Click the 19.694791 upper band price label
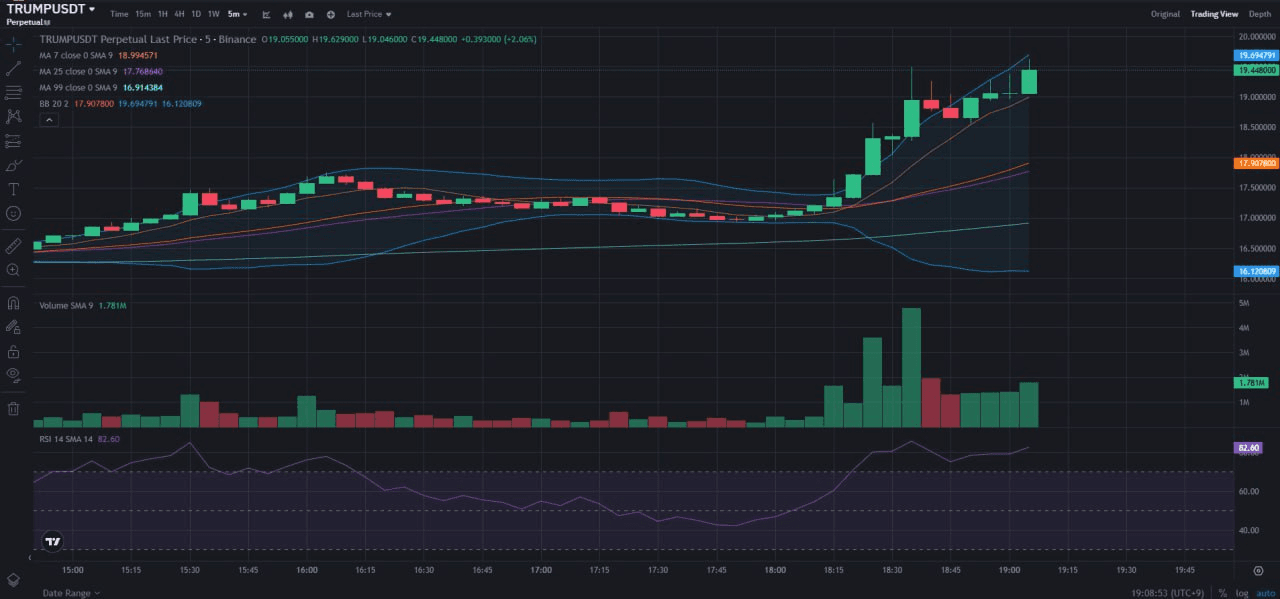The height and width of the screenshot is (599, 1280). (1256, 56)
